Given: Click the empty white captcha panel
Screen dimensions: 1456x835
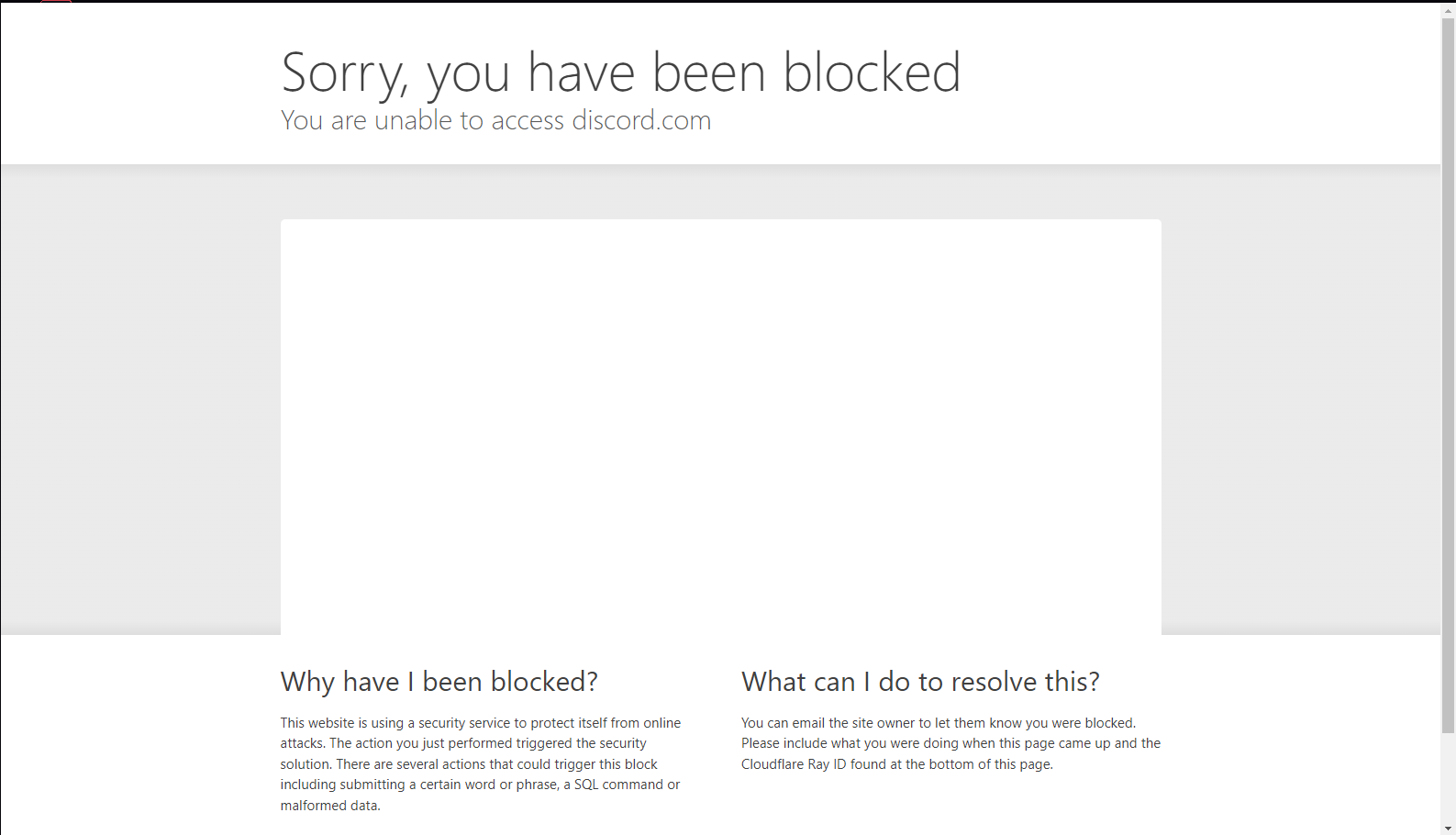Looking at the screenshot, I should coord(721,427).
